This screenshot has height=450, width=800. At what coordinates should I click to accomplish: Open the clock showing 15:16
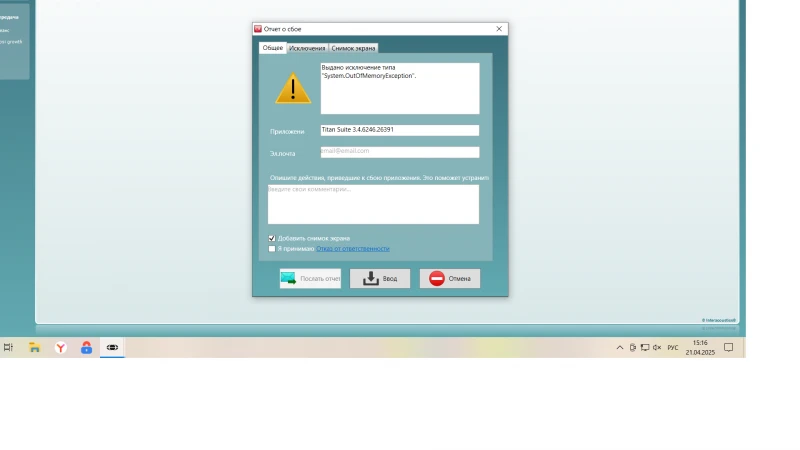click(700, 347)
